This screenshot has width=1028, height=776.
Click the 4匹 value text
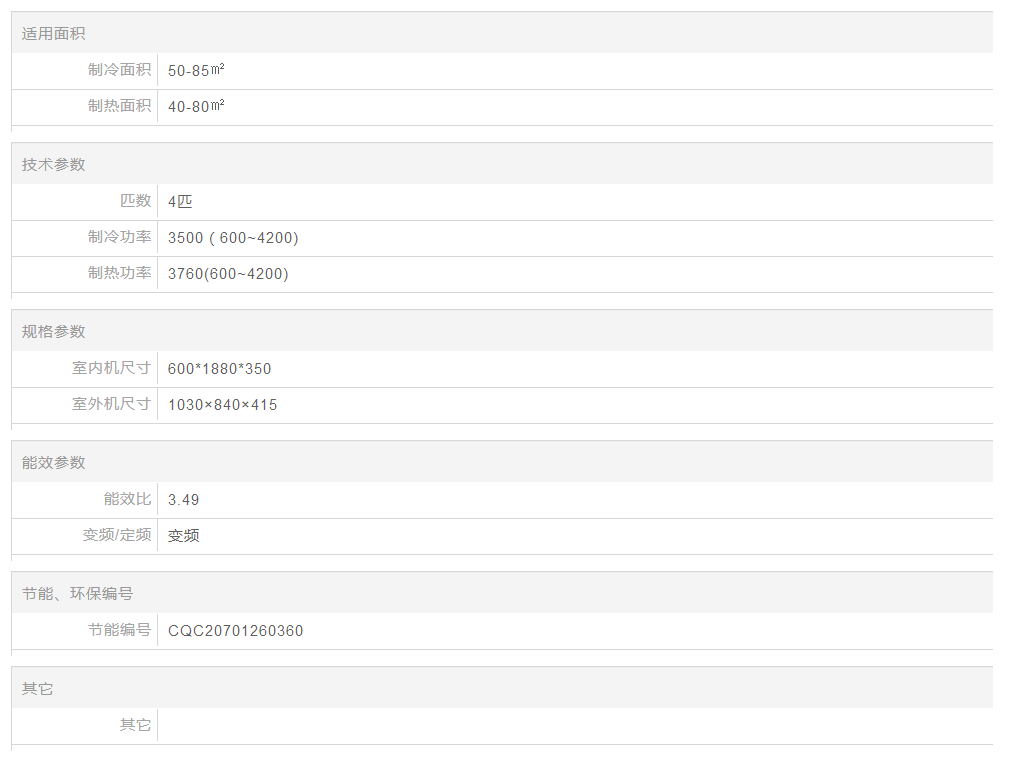tap(180, 201)
